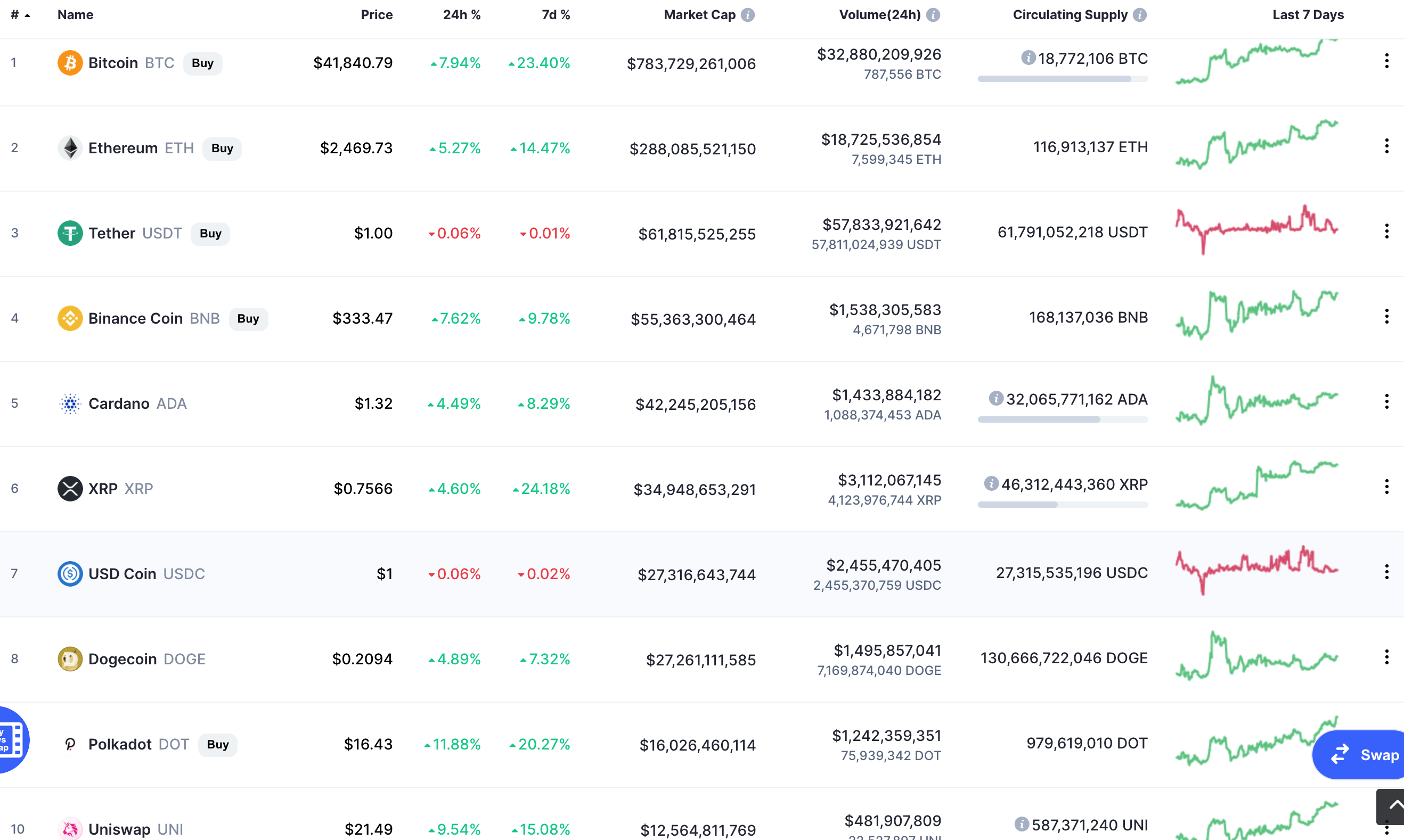1404x840 pixels.
Task: Sort table by 24h % column
Action: click(461, 15)
